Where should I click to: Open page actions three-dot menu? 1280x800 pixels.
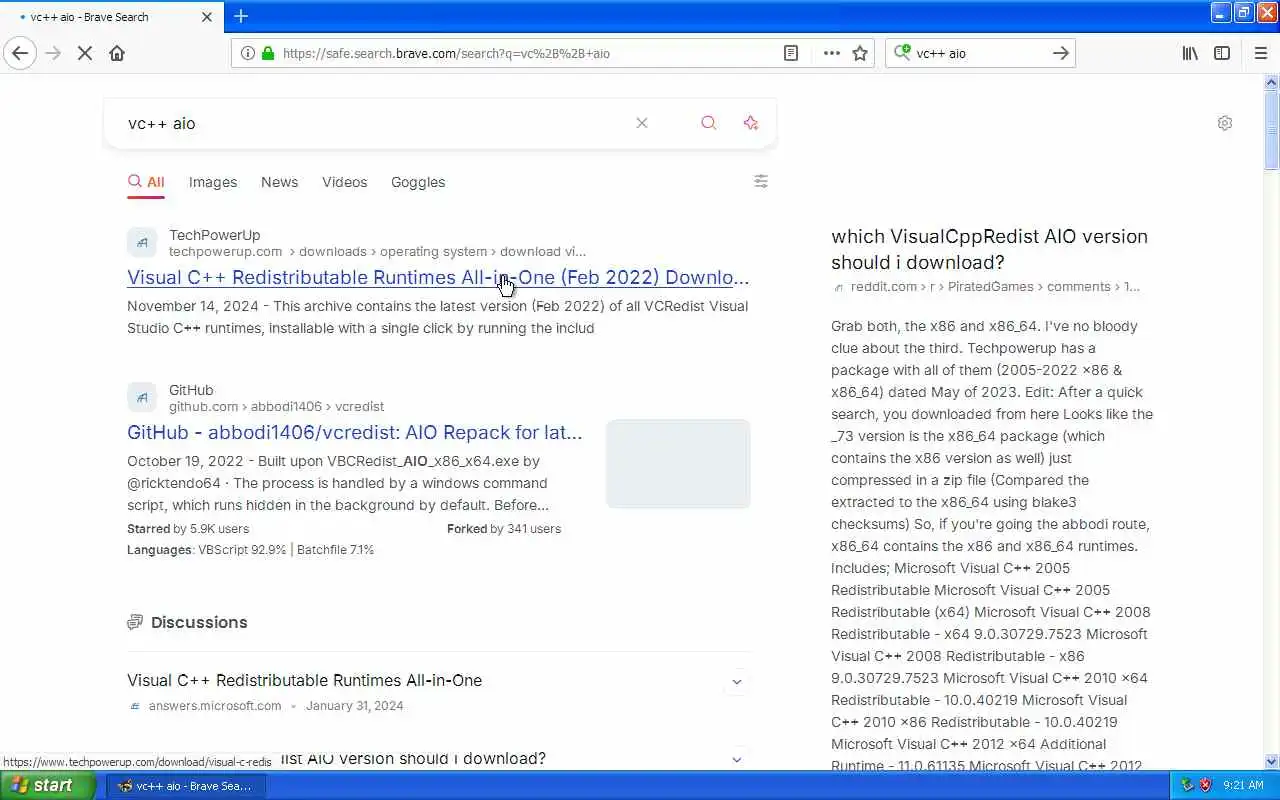(x=832, y=53)
